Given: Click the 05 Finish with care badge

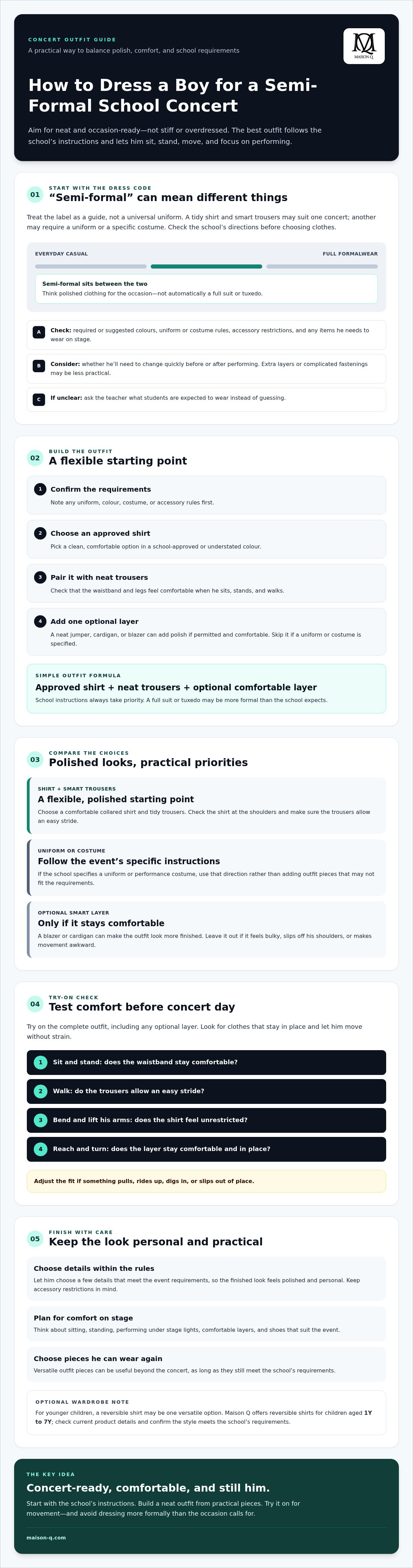Looking at the screenshot, I should click(x=35, y=1239).
